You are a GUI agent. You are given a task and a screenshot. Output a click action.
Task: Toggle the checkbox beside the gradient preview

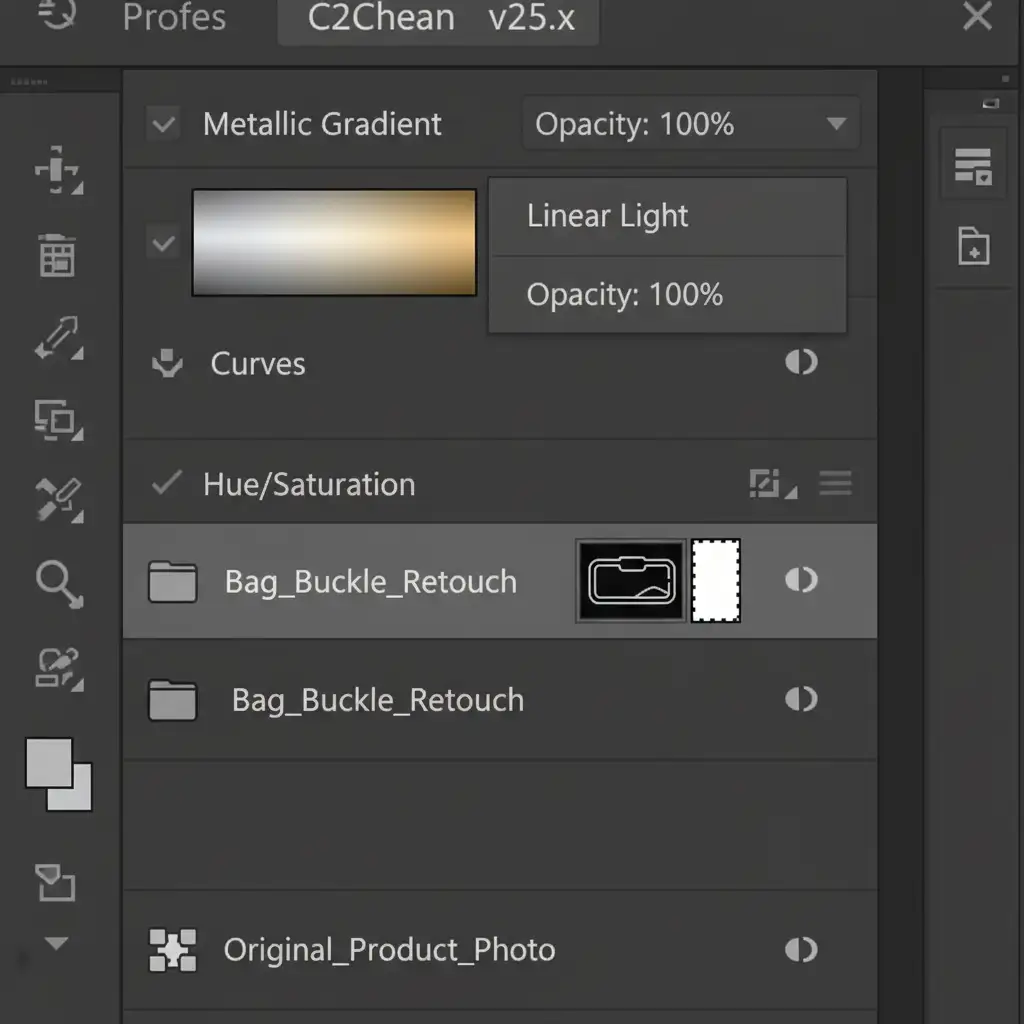coord(163,243)
